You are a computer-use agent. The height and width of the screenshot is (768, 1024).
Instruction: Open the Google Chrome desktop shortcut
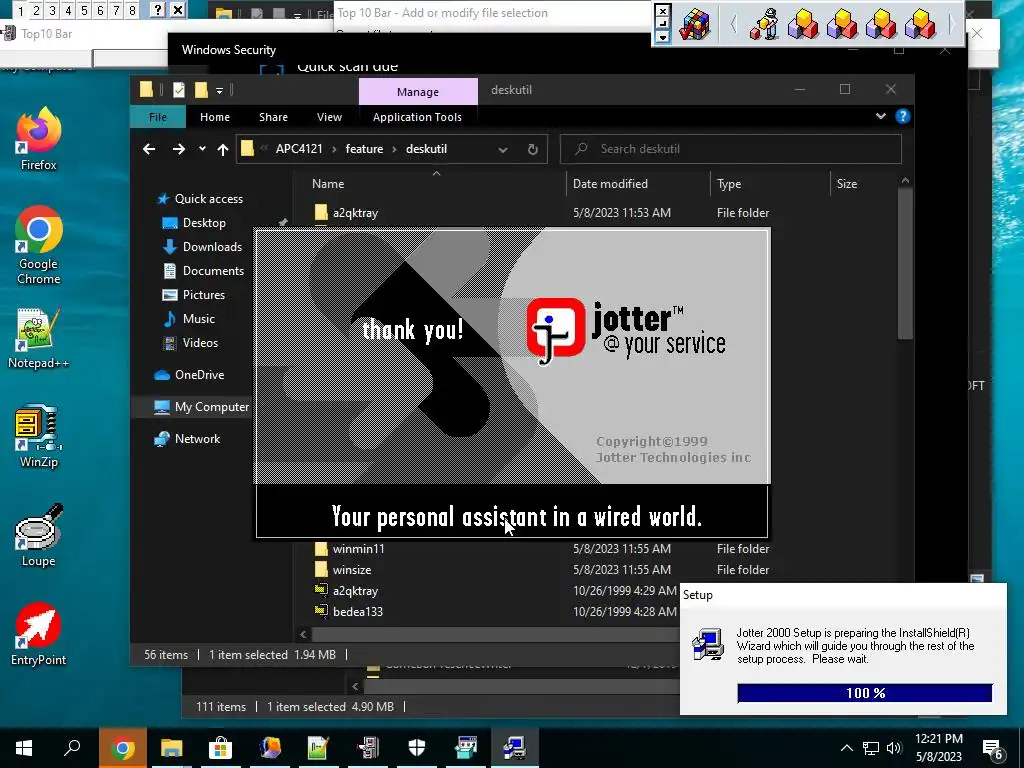(x=39, y=246)
